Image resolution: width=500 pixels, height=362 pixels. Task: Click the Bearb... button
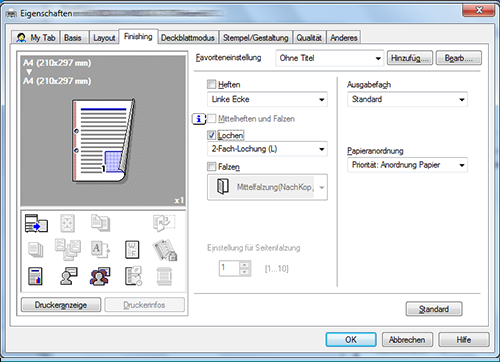coord(459,58)
